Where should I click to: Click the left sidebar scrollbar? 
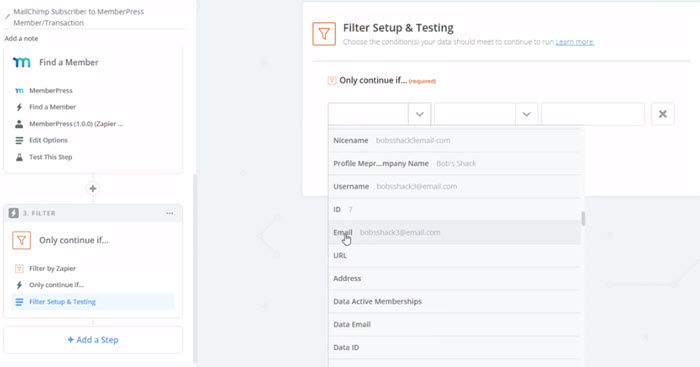coord(195,268)
